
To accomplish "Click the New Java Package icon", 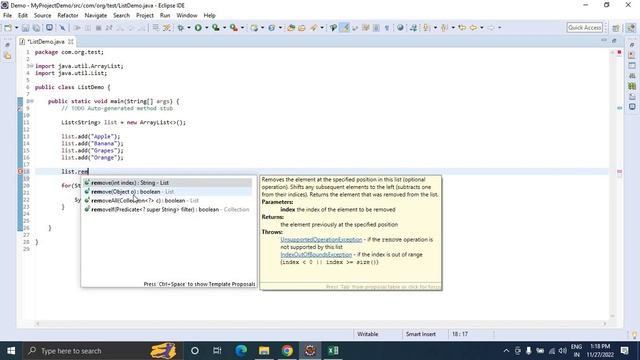I will 254,28.
